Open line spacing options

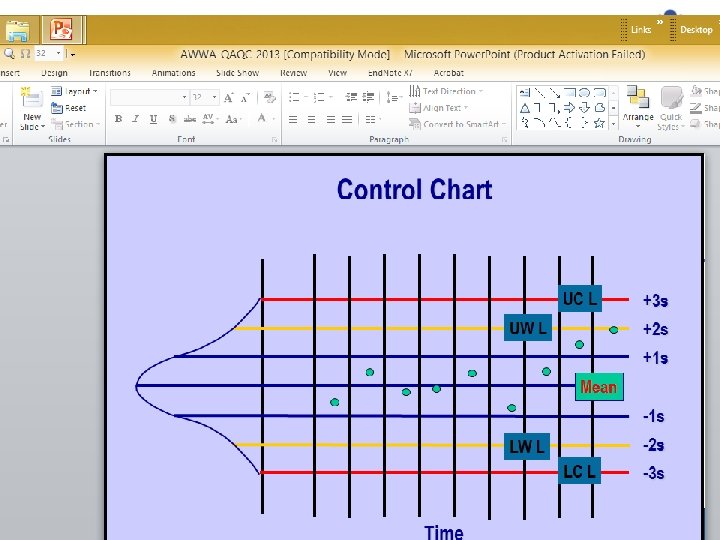coord(394,97)
